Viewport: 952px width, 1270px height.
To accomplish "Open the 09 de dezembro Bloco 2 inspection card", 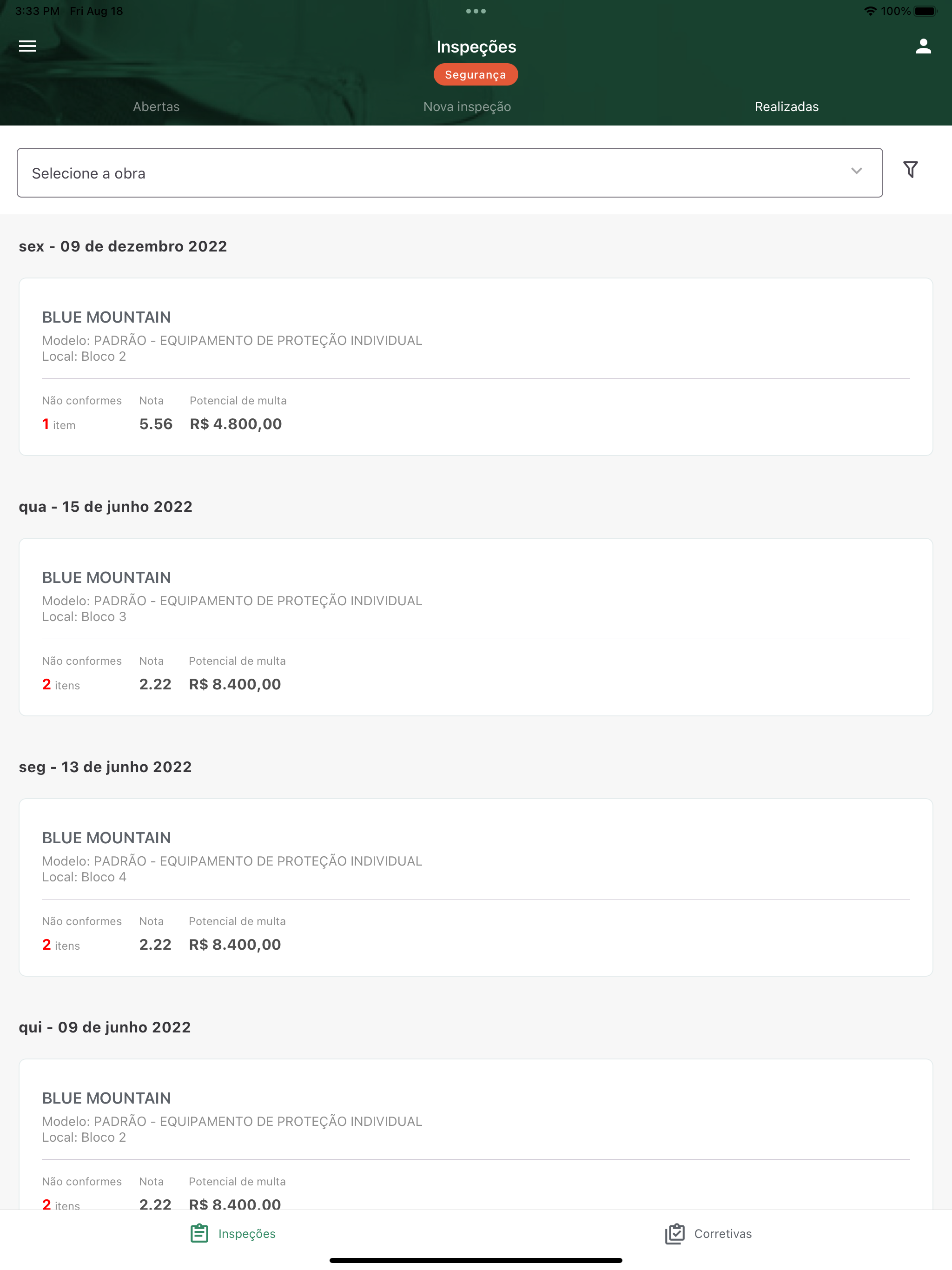I will click(476, 367).
